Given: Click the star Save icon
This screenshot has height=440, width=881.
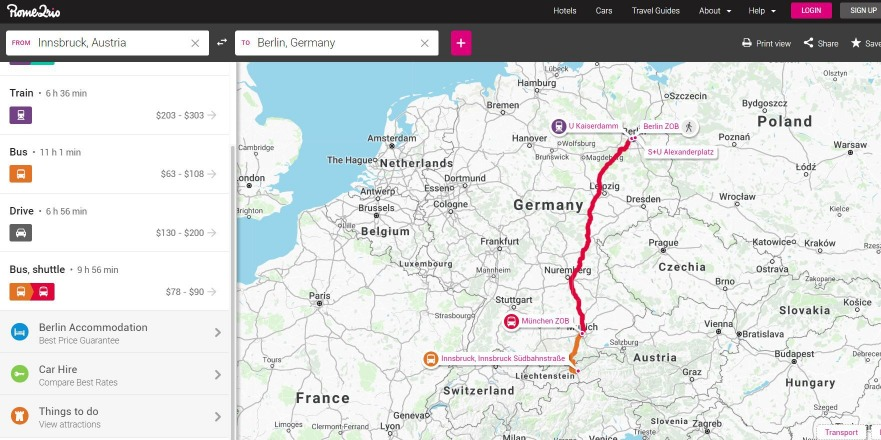Looking at the screenshot, I should pos(856,43).
